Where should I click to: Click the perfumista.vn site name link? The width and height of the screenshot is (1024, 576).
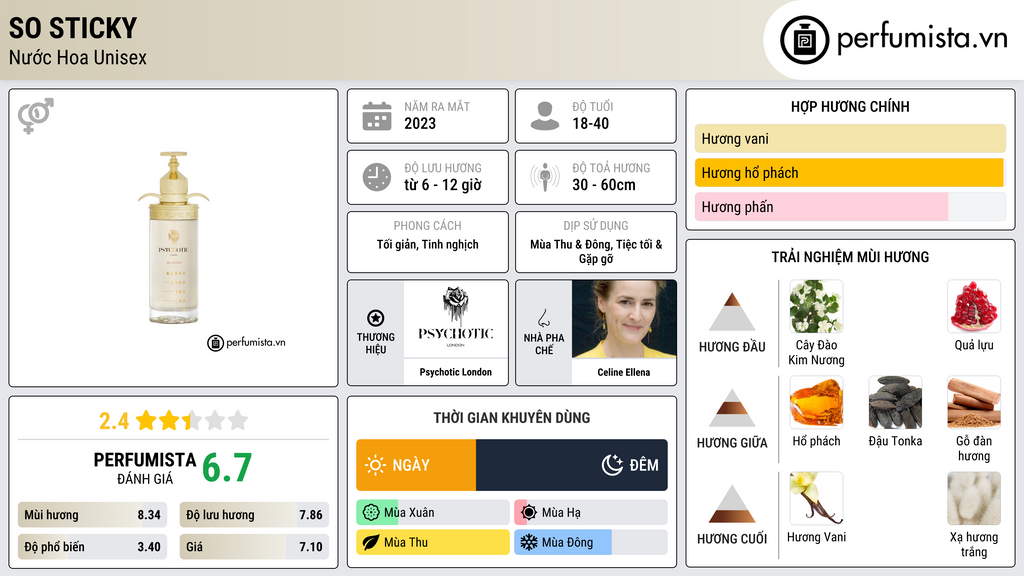click(922, 39)
